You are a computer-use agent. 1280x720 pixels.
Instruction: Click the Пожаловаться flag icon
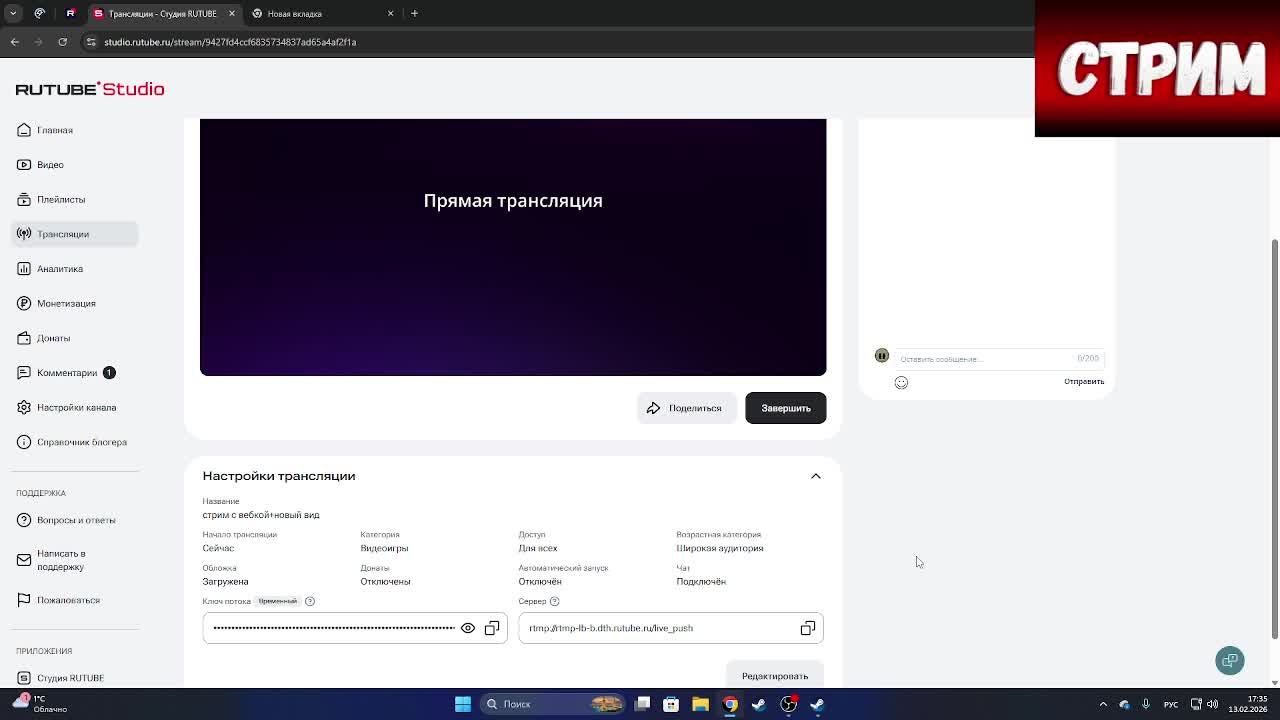24,600
